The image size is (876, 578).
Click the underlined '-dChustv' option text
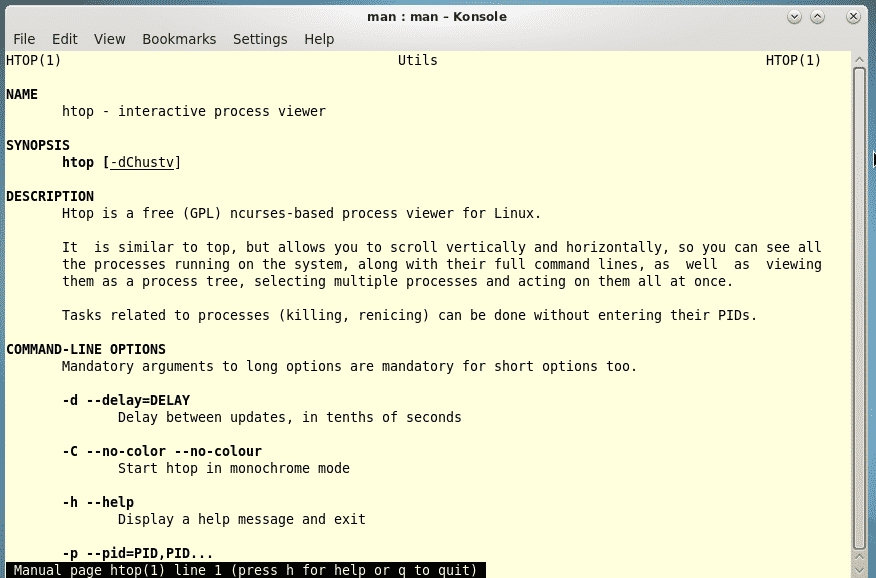[142, 163]
